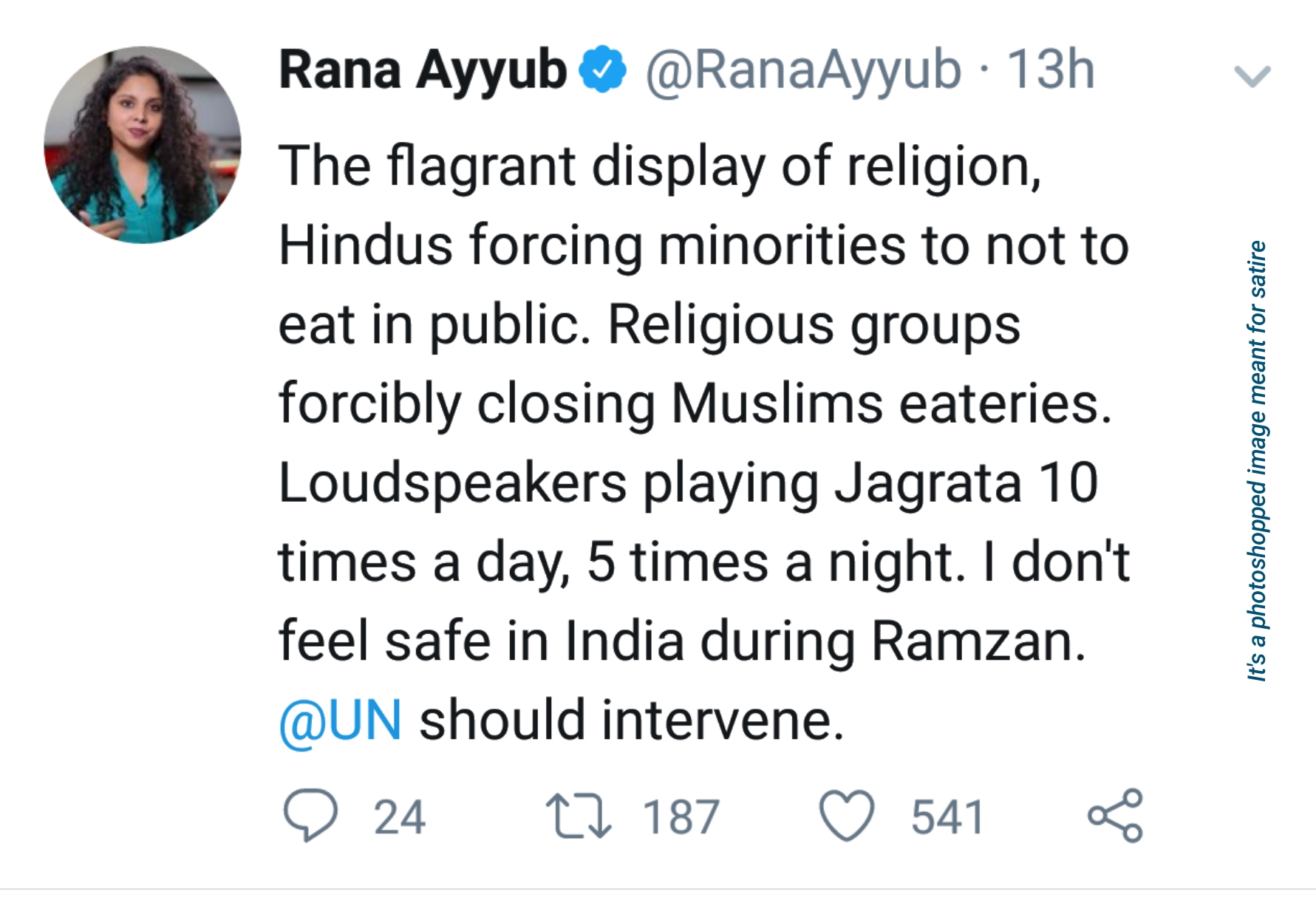Click the 13h timestamp
The height and width of the screenshot is (903, 1316).
[1050, 70]
